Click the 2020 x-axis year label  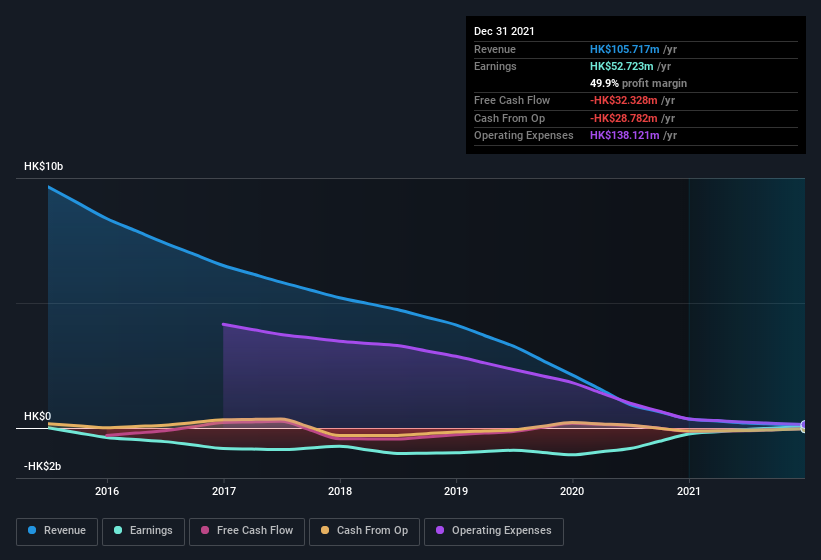572,491
